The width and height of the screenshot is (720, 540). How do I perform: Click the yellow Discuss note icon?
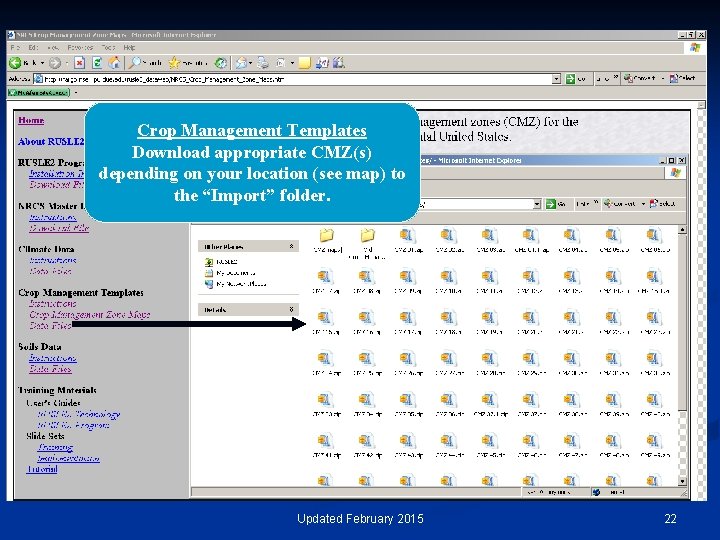coord(304,63)
